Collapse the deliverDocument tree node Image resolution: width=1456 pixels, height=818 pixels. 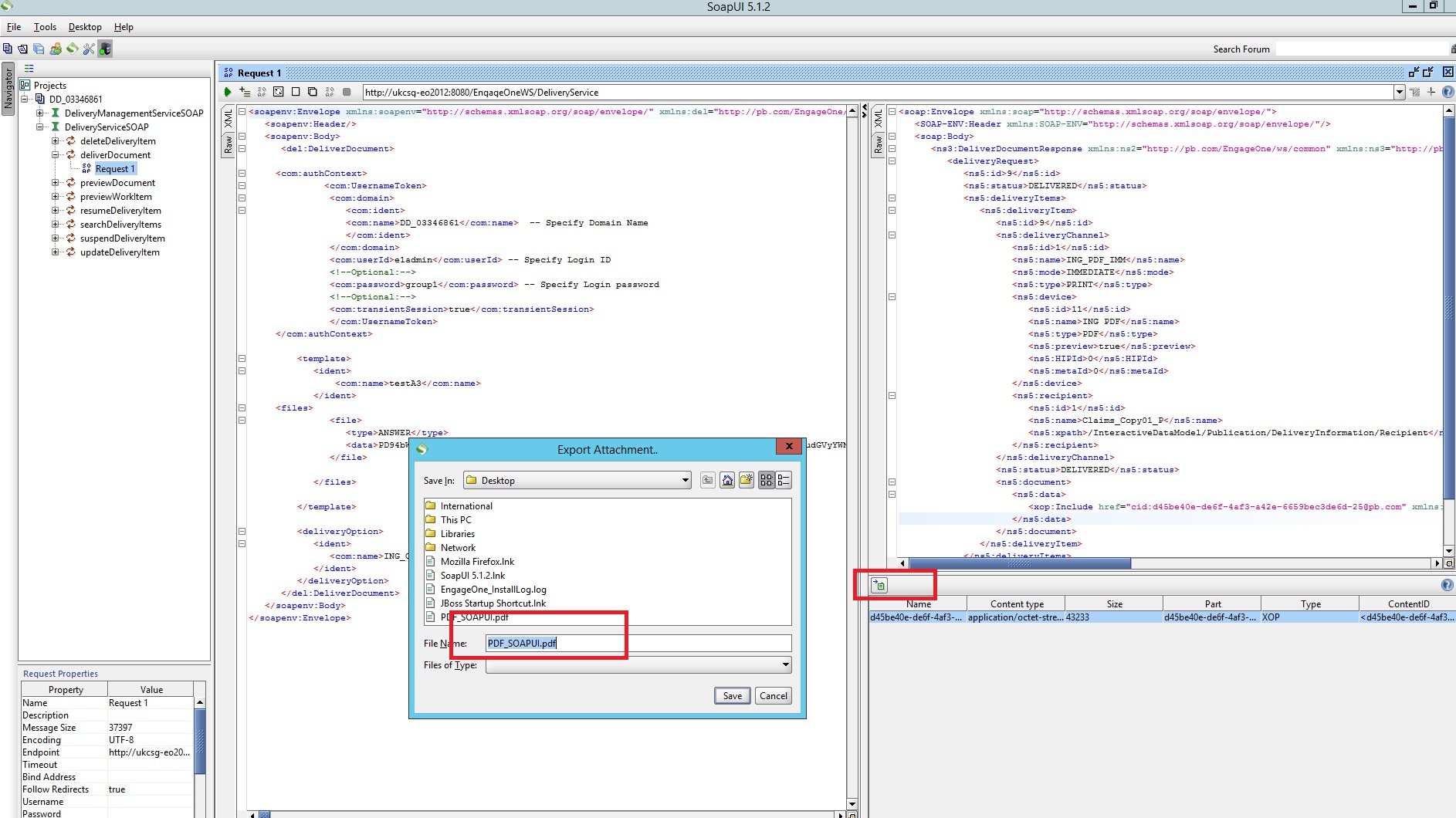pos(56,154)
